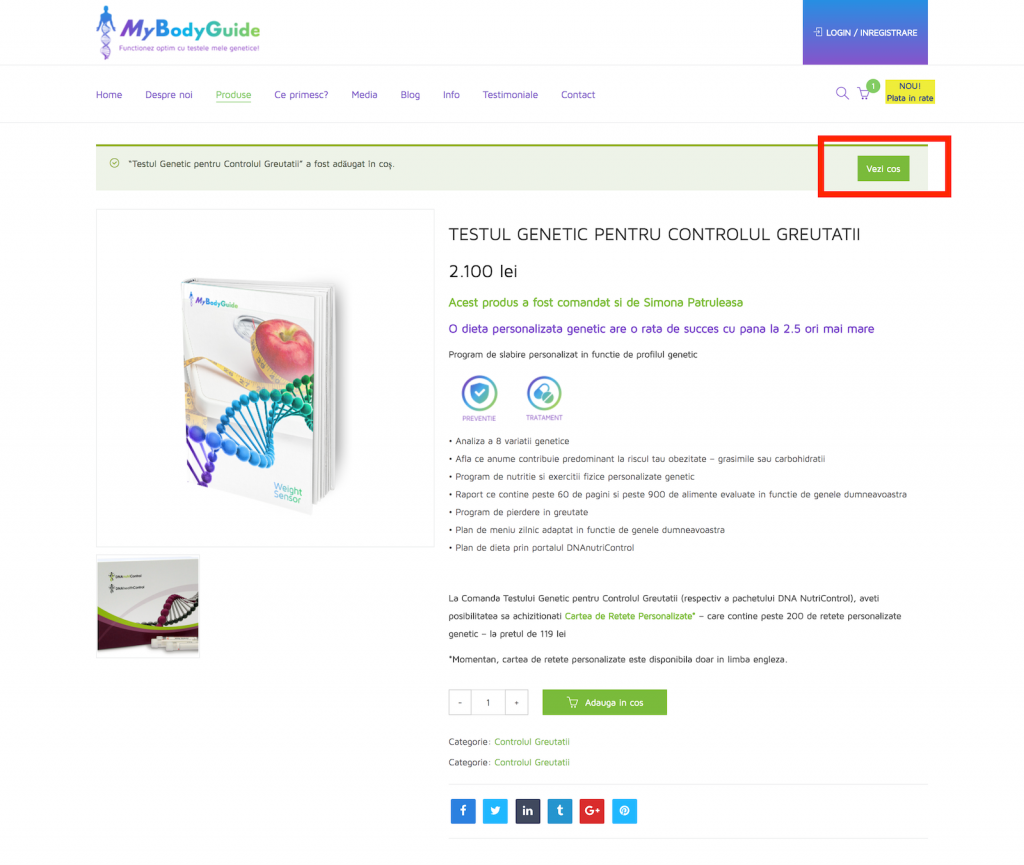Viewport: 1024px width, 865px height.
Task: Share product on Tumblr
Action: click(560, 811)
